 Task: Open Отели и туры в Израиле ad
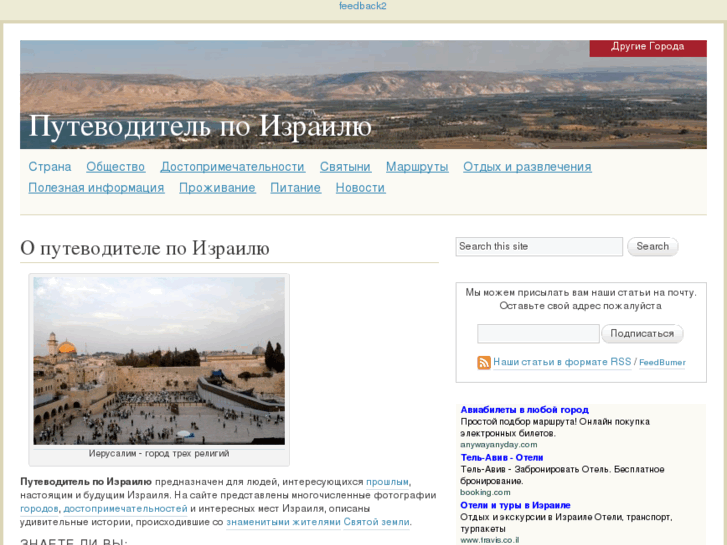(x=515, y=506)
